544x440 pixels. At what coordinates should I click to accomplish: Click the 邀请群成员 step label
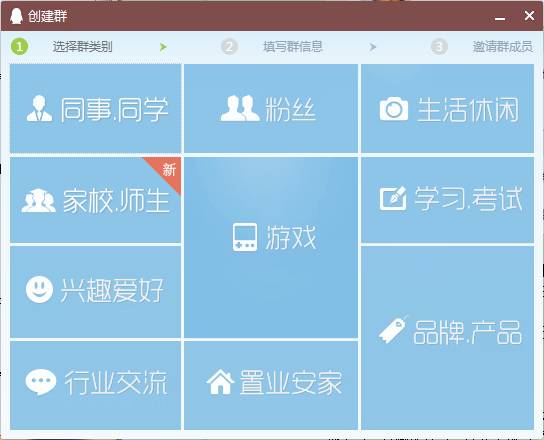click(503, 46)
